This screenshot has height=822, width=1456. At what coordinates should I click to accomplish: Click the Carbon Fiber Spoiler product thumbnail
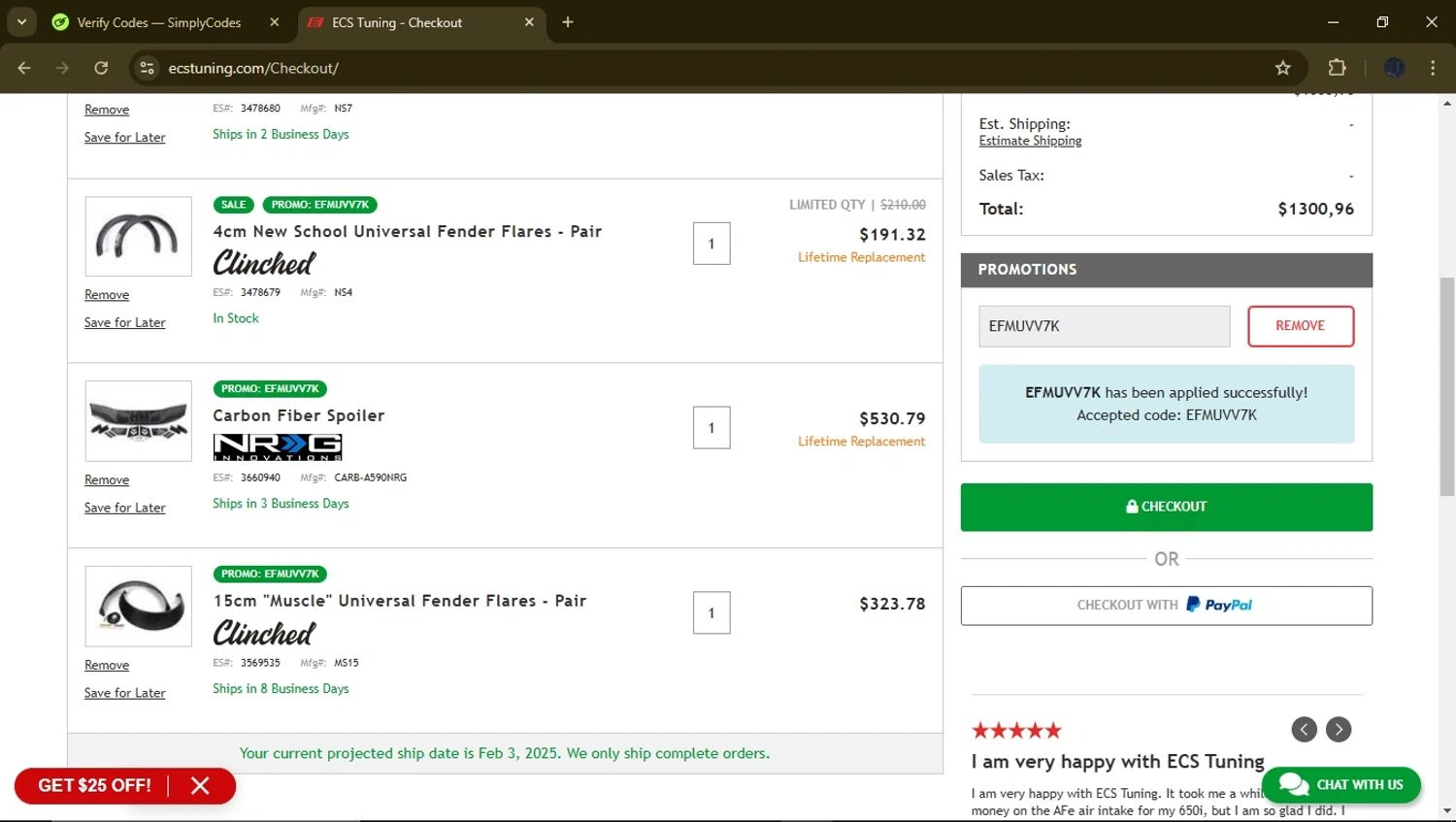click(x=139, y=421)
